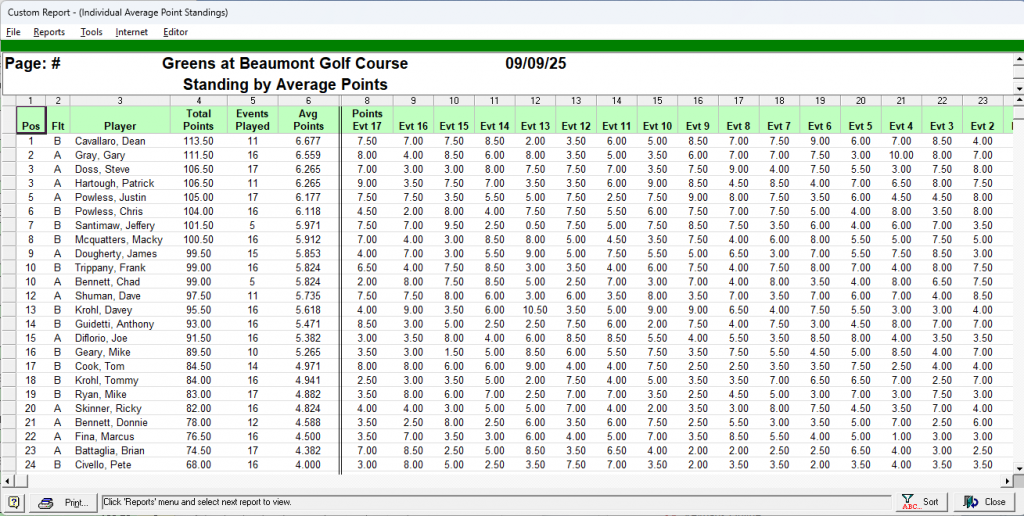Viewport: 1024px width, 516px height.
Task: Open the File menu
Action: [x=13, y=32]
